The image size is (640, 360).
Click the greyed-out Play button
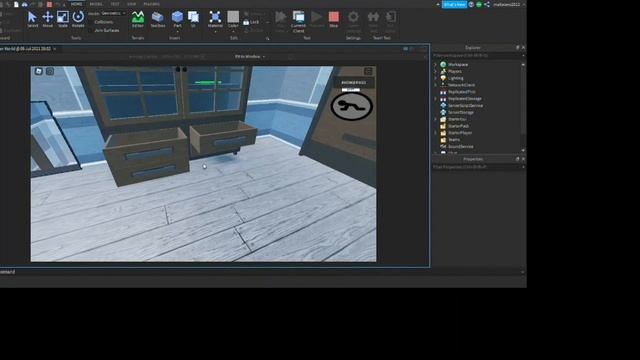280,17
